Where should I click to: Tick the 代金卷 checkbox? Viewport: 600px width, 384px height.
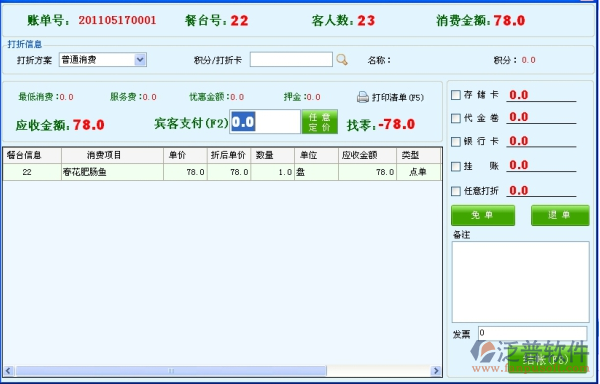coord(455,118)
